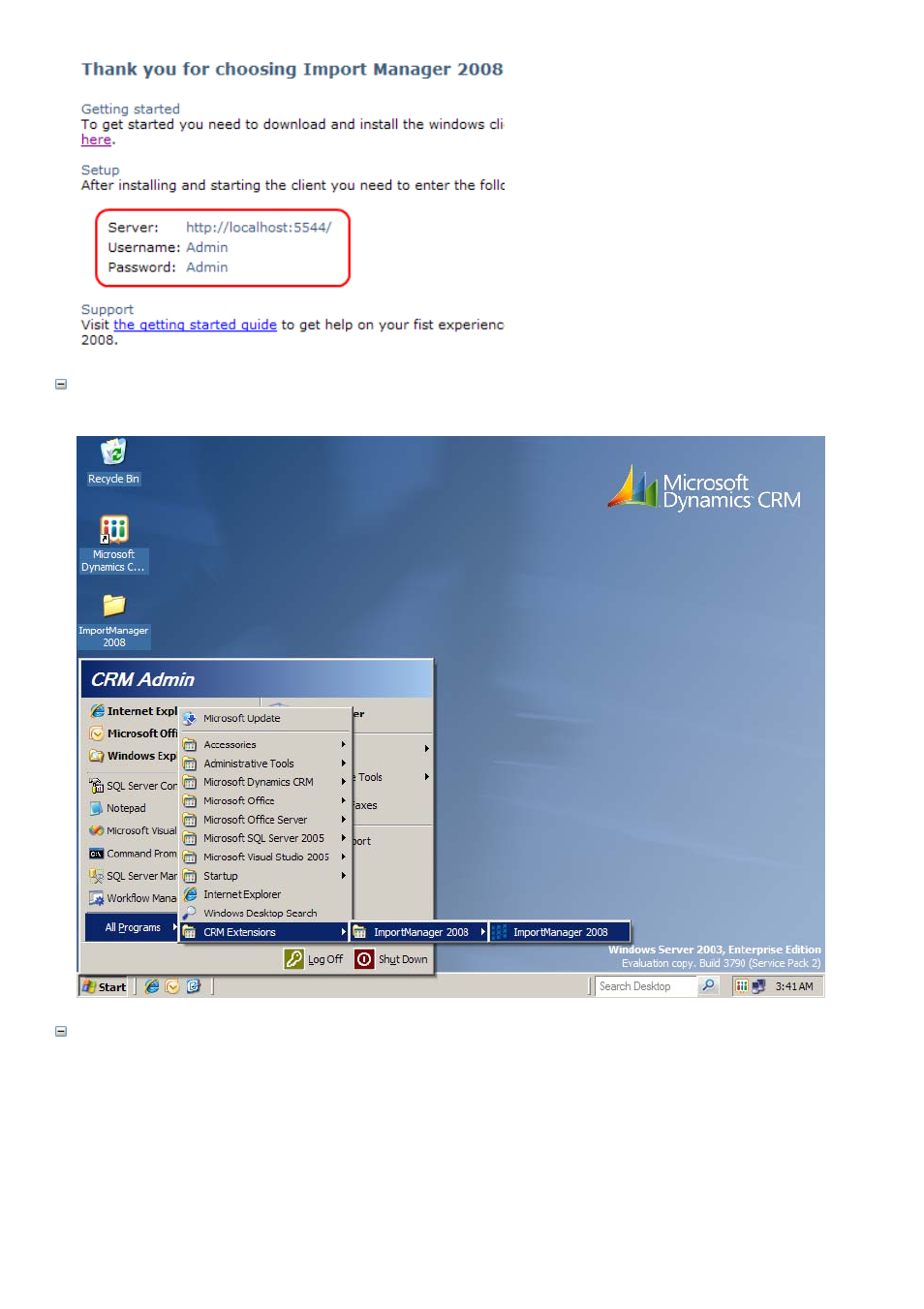Expand the Microsoft Office program group
Screen dimensions: 924x1309
264,801
